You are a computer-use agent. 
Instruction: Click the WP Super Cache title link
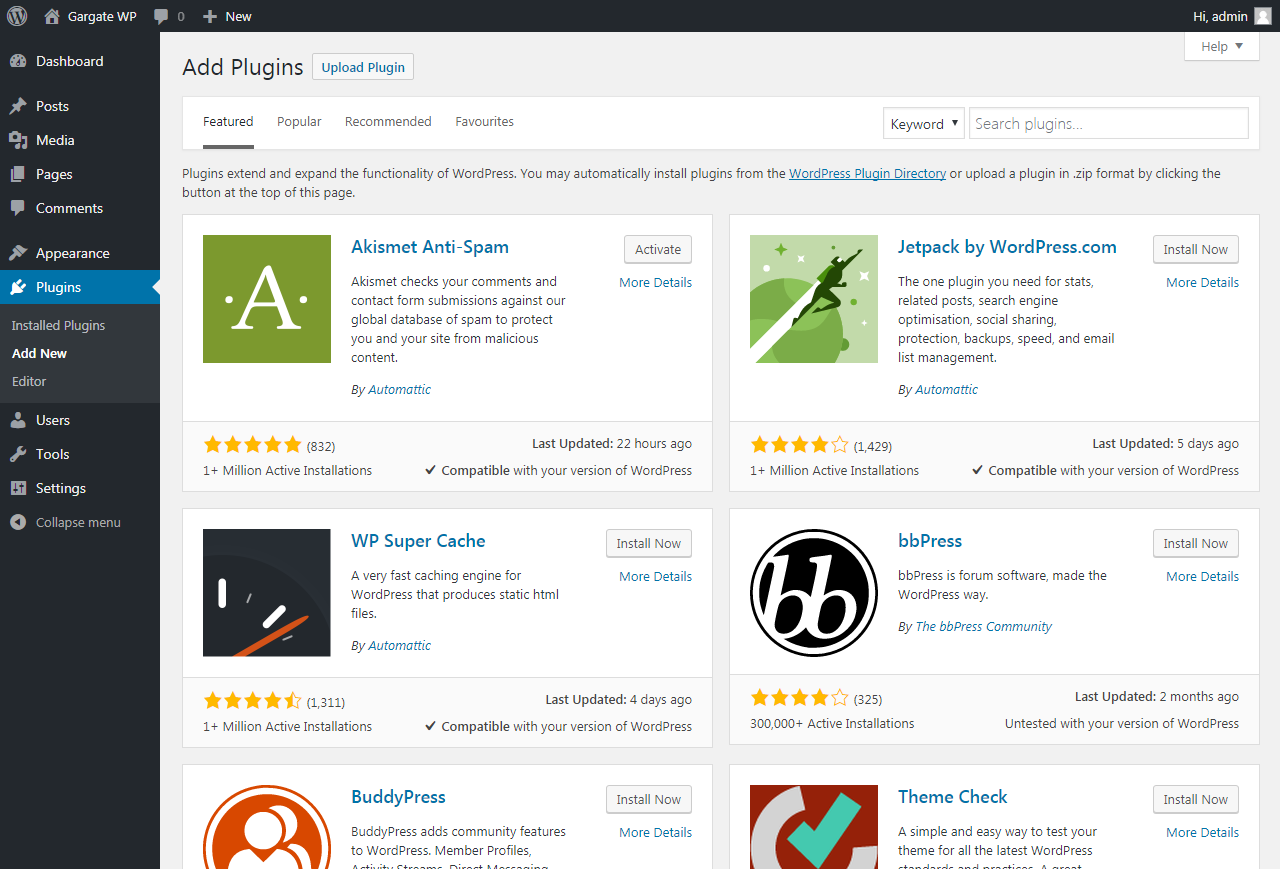click(x=418, y=541)
